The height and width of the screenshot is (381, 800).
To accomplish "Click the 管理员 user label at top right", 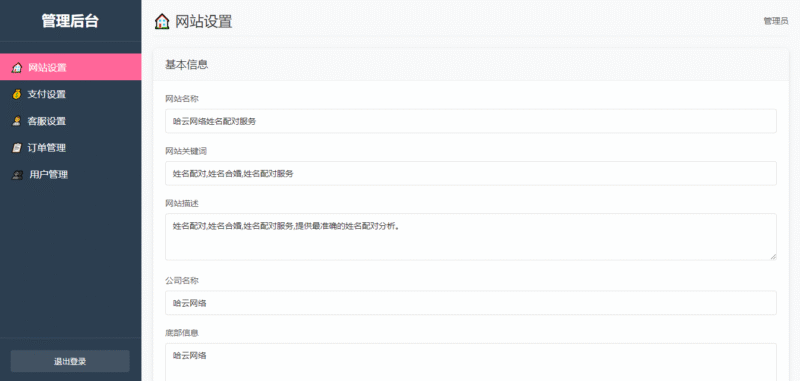I will coord(776,21).
